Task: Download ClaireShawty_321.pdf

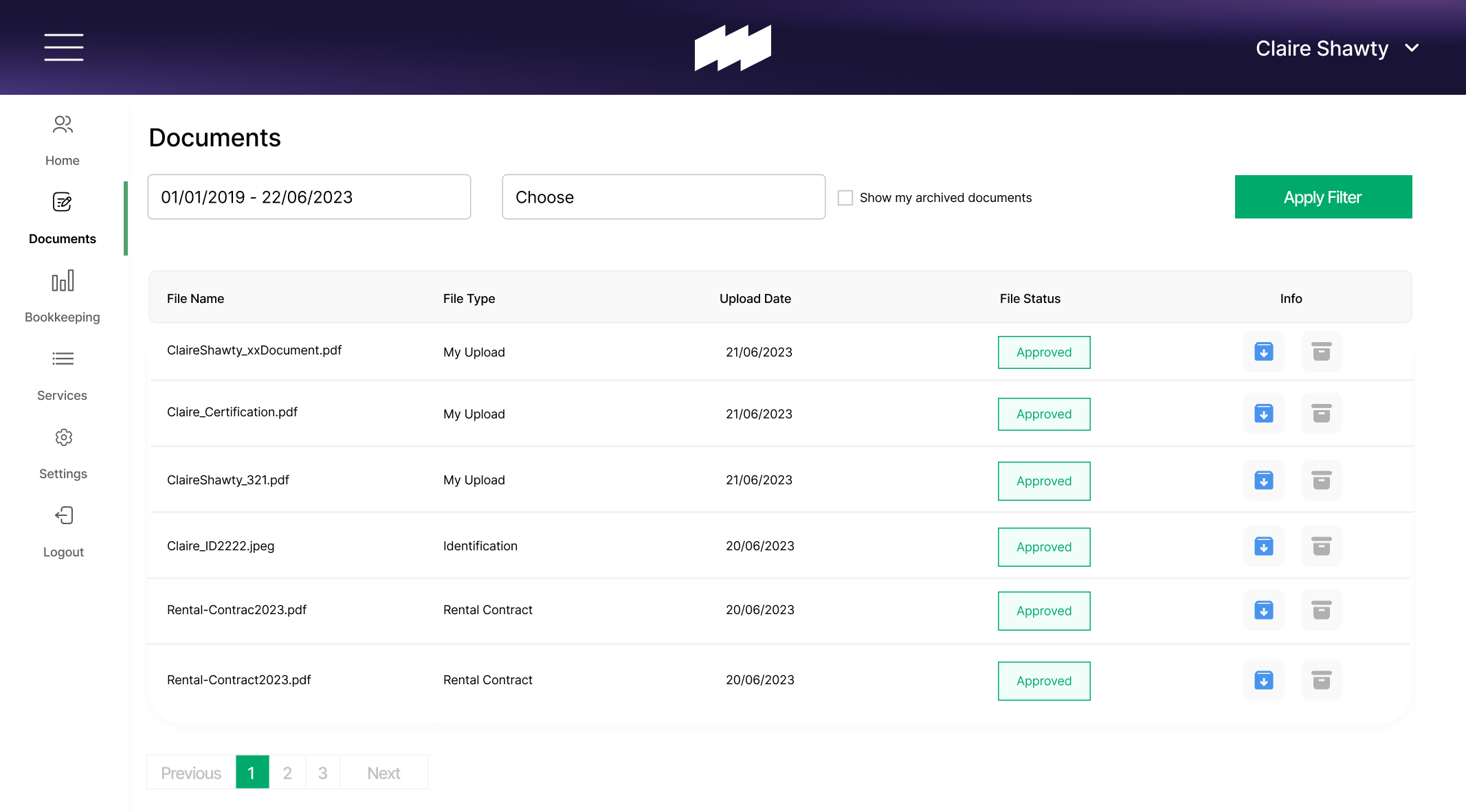Action: coord(1264,480)
